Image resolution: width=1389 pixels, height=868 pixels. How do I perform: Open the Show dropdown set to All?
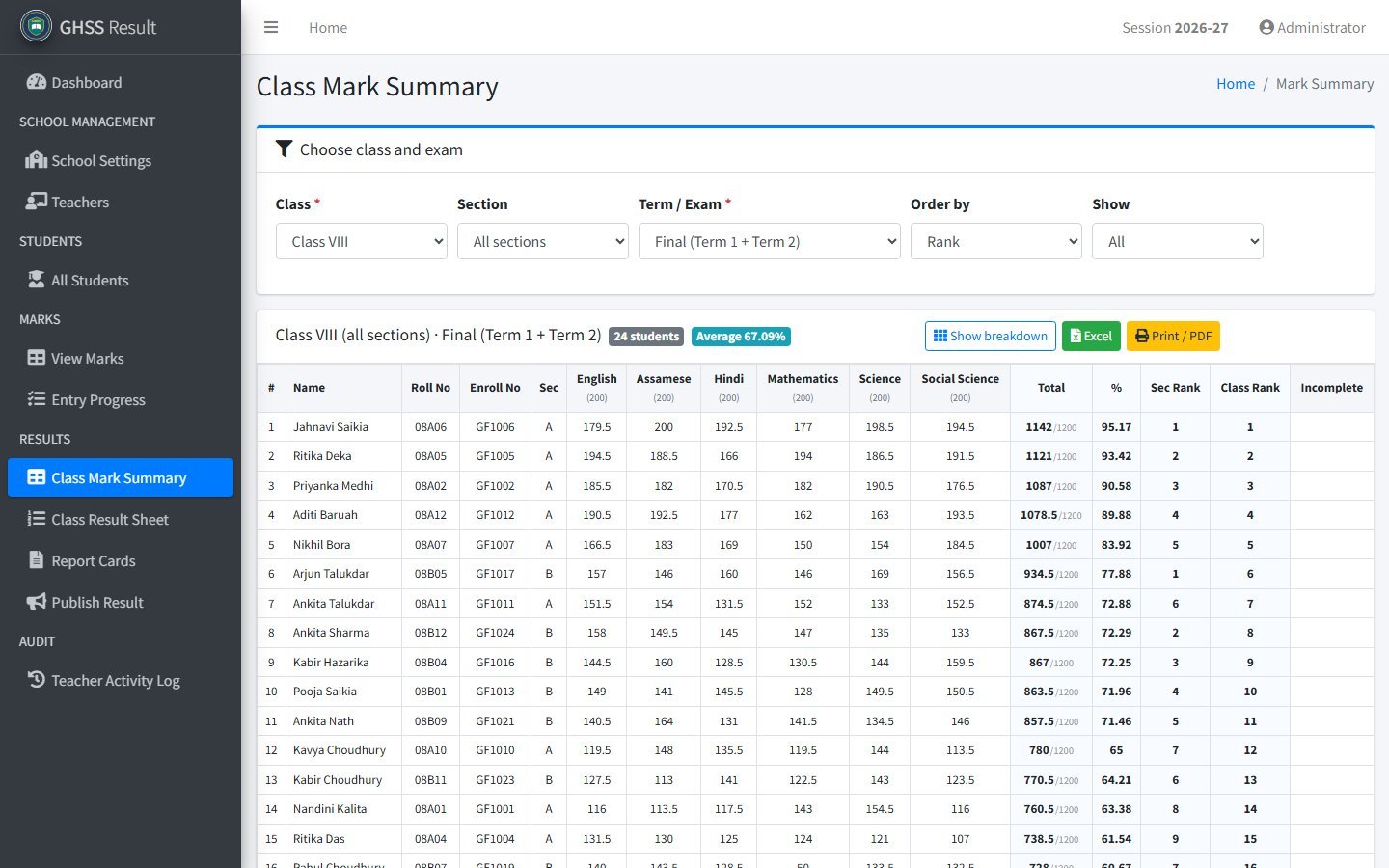click(x=1178, y=241)
